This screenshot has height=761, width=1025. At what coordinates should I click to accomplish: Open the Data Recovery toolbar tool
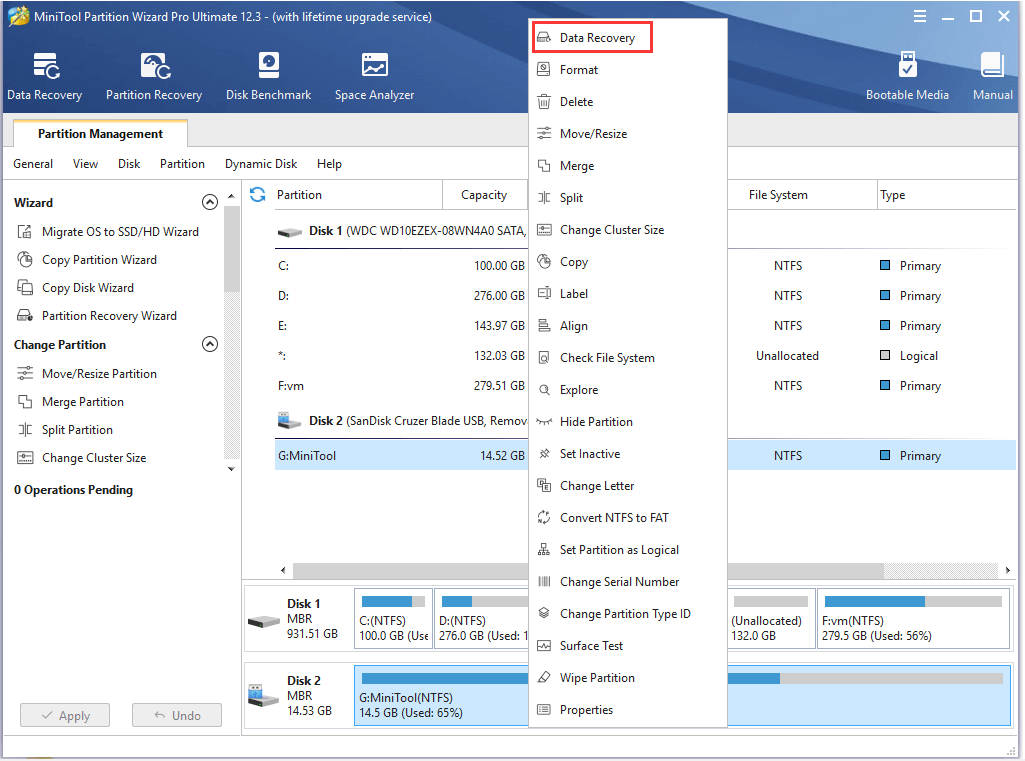[44, 76]
